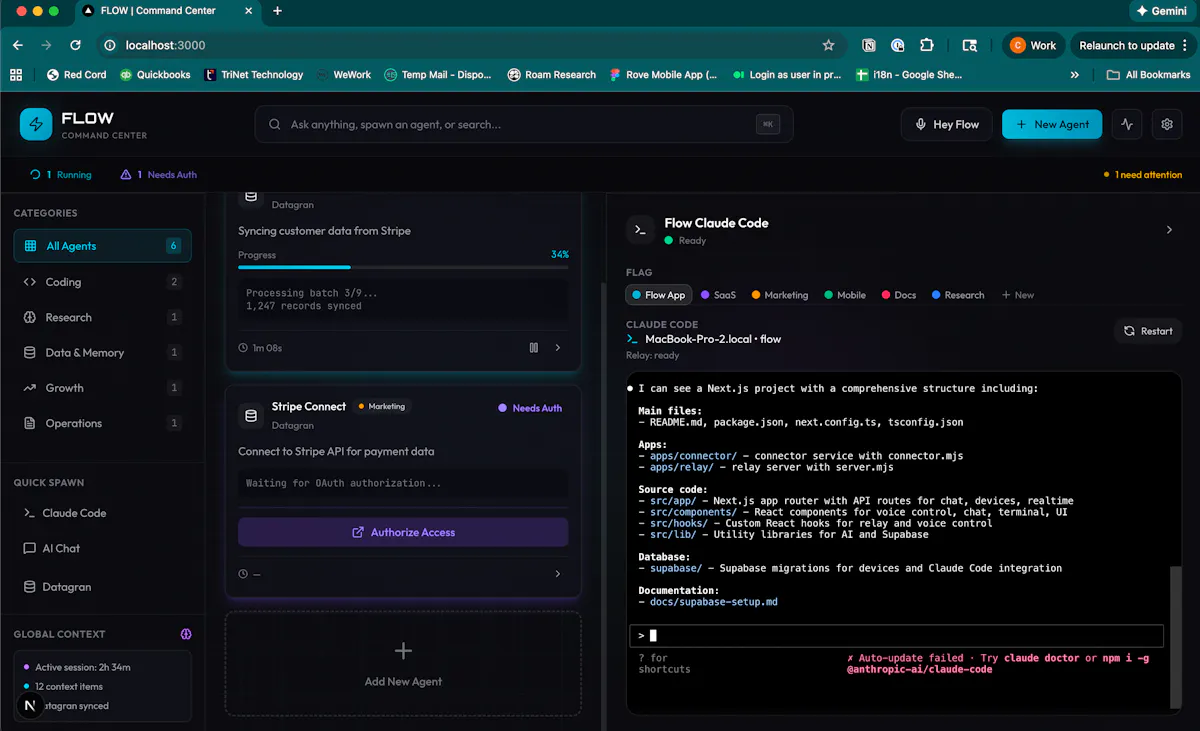
Task: Open the Work profile menu
Action: point(1033,45)
